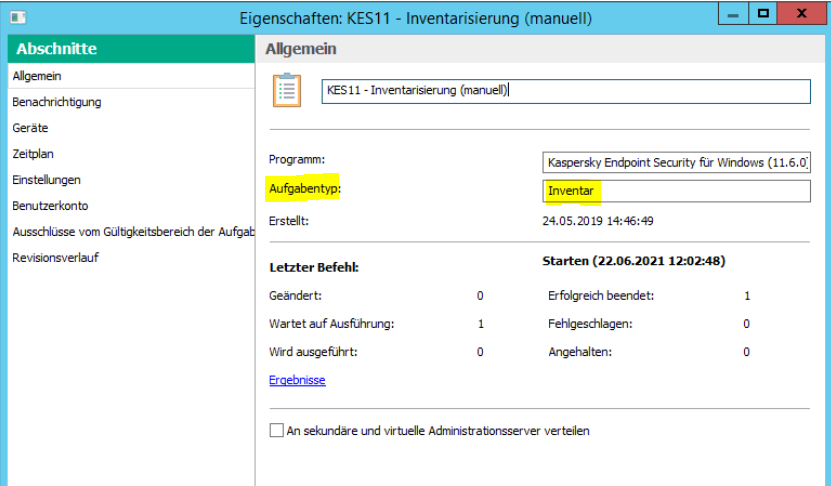Image resolution: width=831 pixels, height=486 pixels.
Task: Minimize the Eigenschaften window
Action: pyautogui.click(x=734, y=15)
